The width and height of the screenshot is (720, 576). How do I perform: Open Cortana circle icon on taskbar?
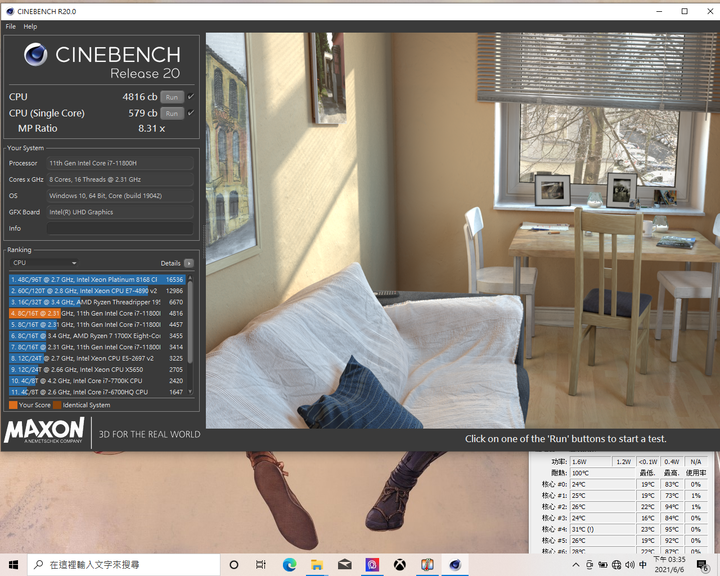pos(234,565)
